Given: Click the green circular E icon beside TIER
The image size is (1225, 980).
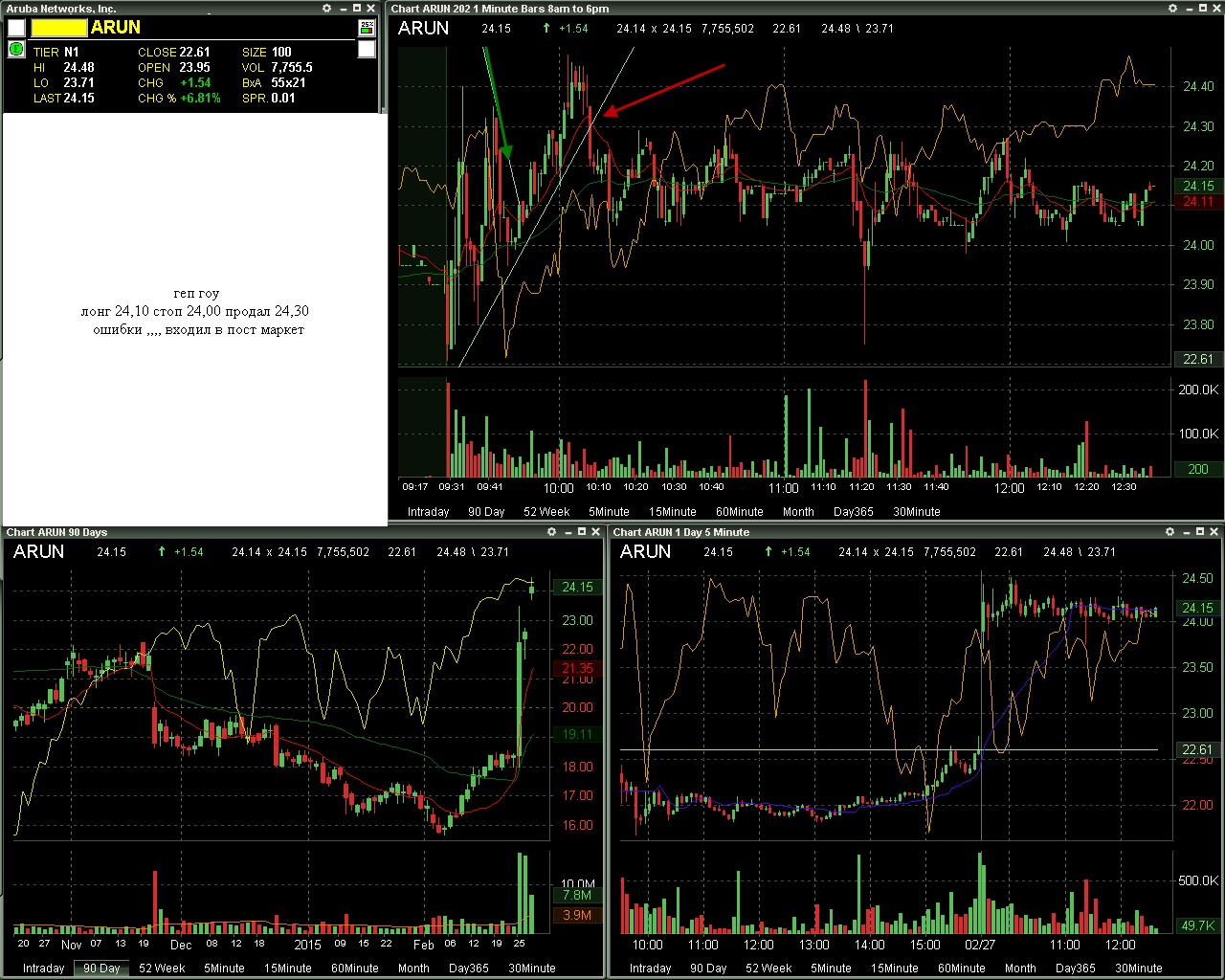Looking at the screenshot, I should pos(16,49).
